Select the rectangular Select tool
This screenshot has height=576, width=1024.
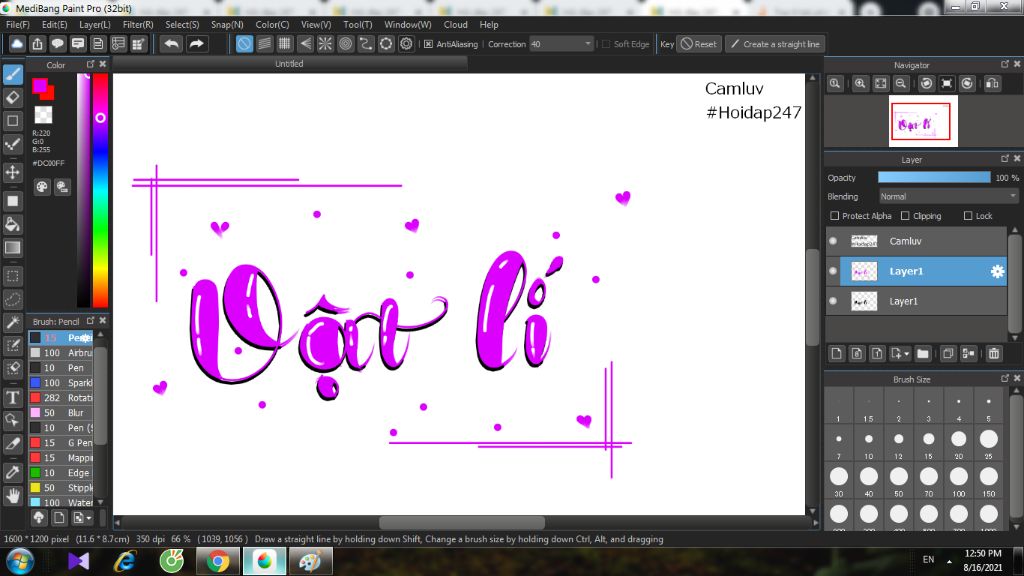point(13,276)
